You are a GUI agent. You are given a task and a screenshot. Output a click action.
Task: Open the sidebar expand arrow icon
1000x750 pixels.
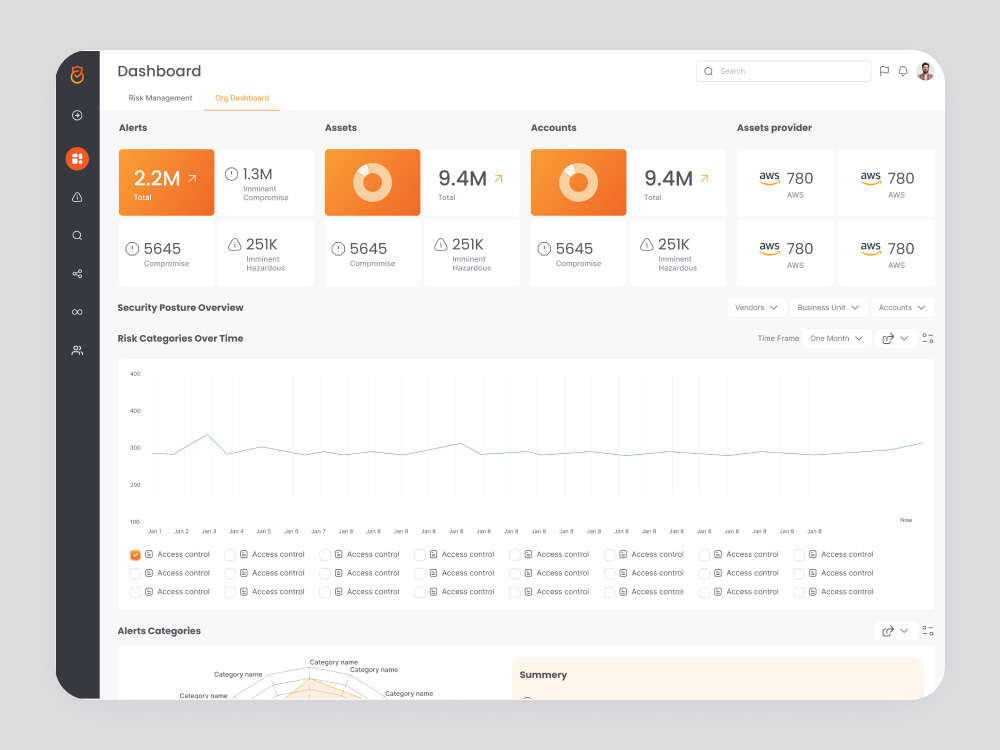[x=77, y=115]
